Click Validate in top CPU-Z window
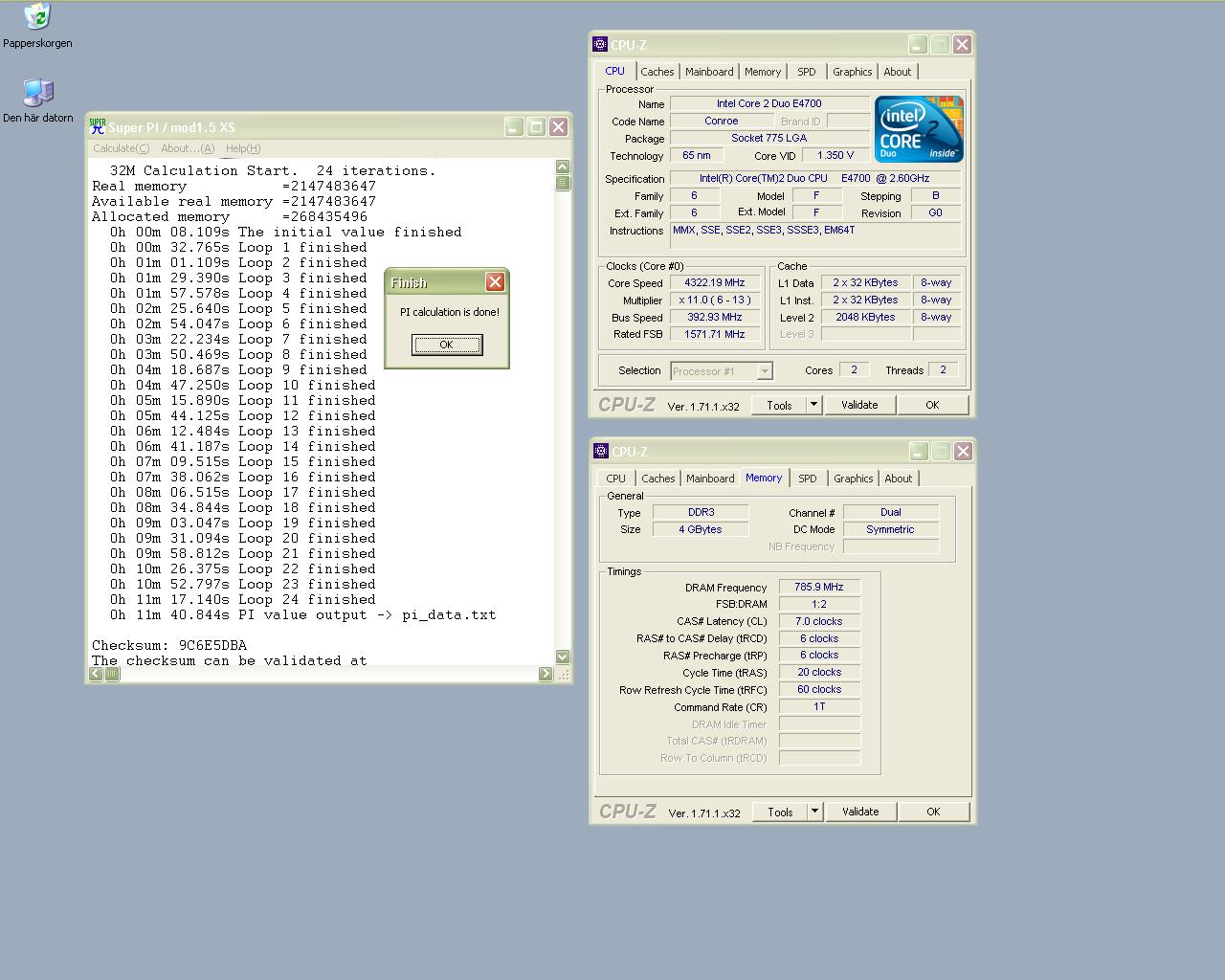This screenshot has height=980, width=1225. coord(859,405)
